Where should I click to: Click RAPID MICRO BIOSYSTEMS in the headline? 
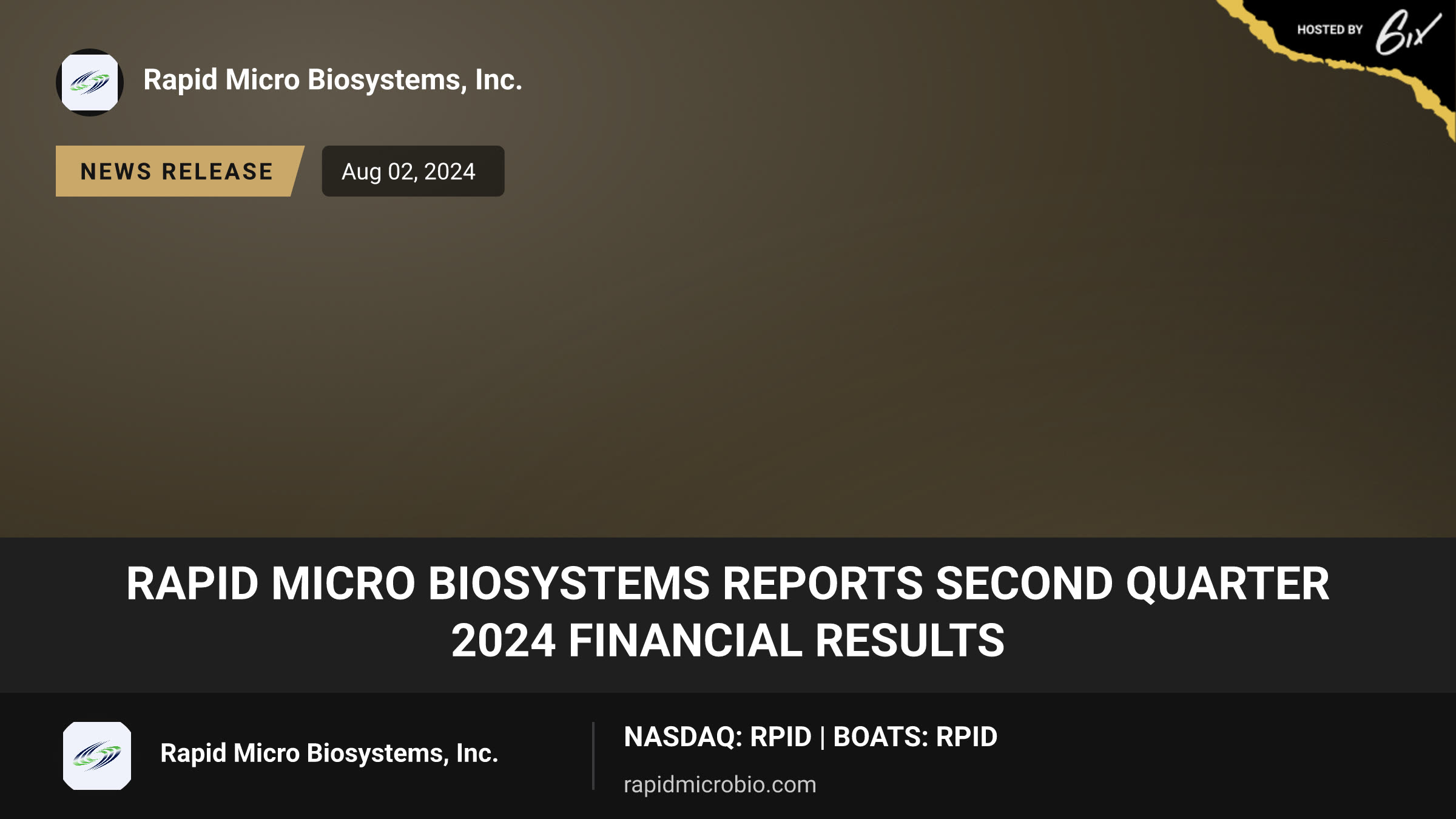418,584
